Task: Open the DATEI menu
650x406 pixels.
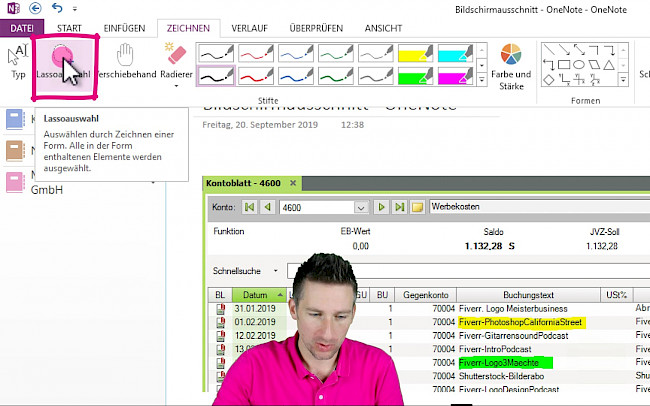Action: 21,27
